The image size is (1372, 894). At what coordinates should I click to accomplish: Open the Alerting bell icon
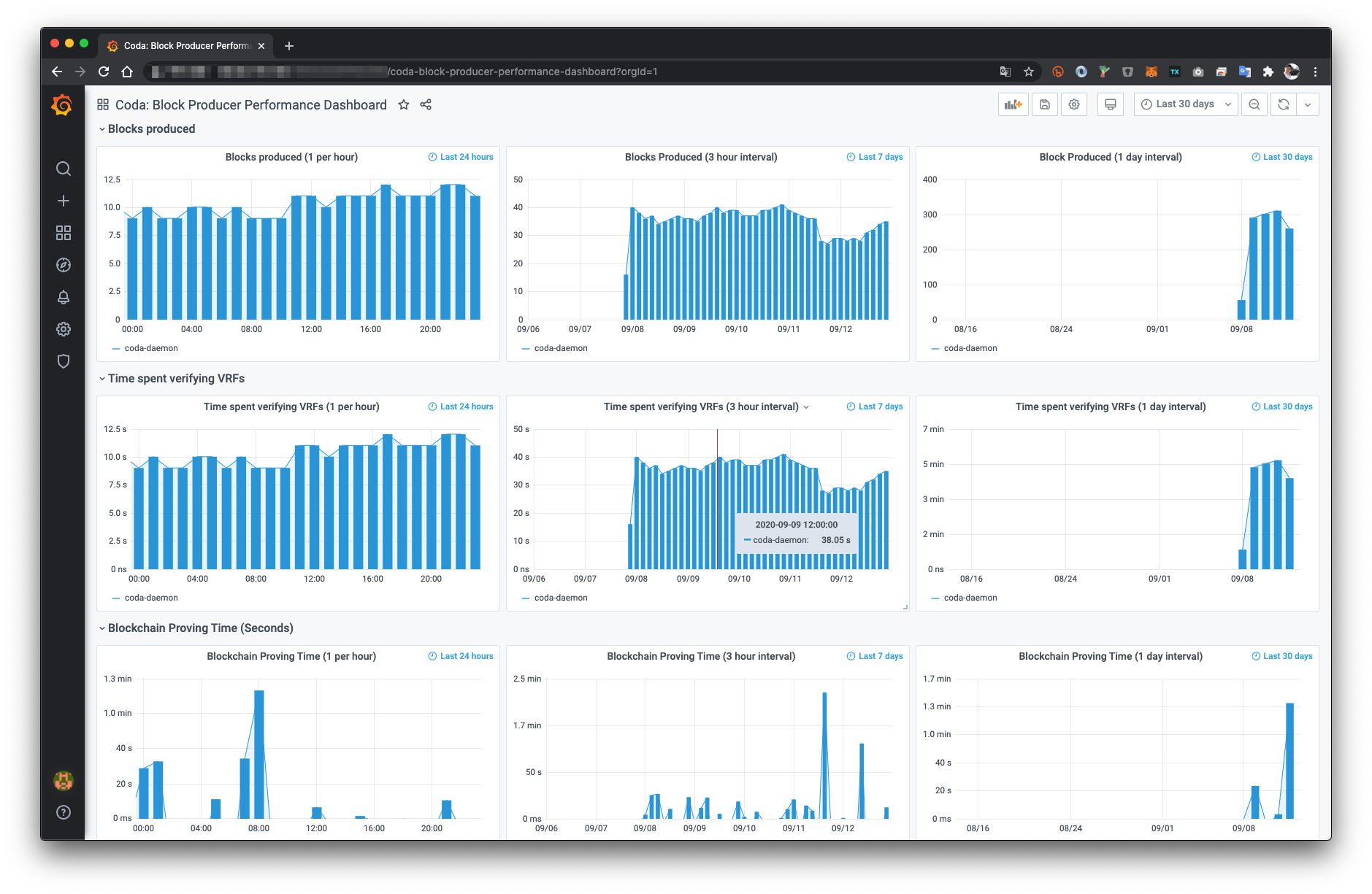[64, 297]
